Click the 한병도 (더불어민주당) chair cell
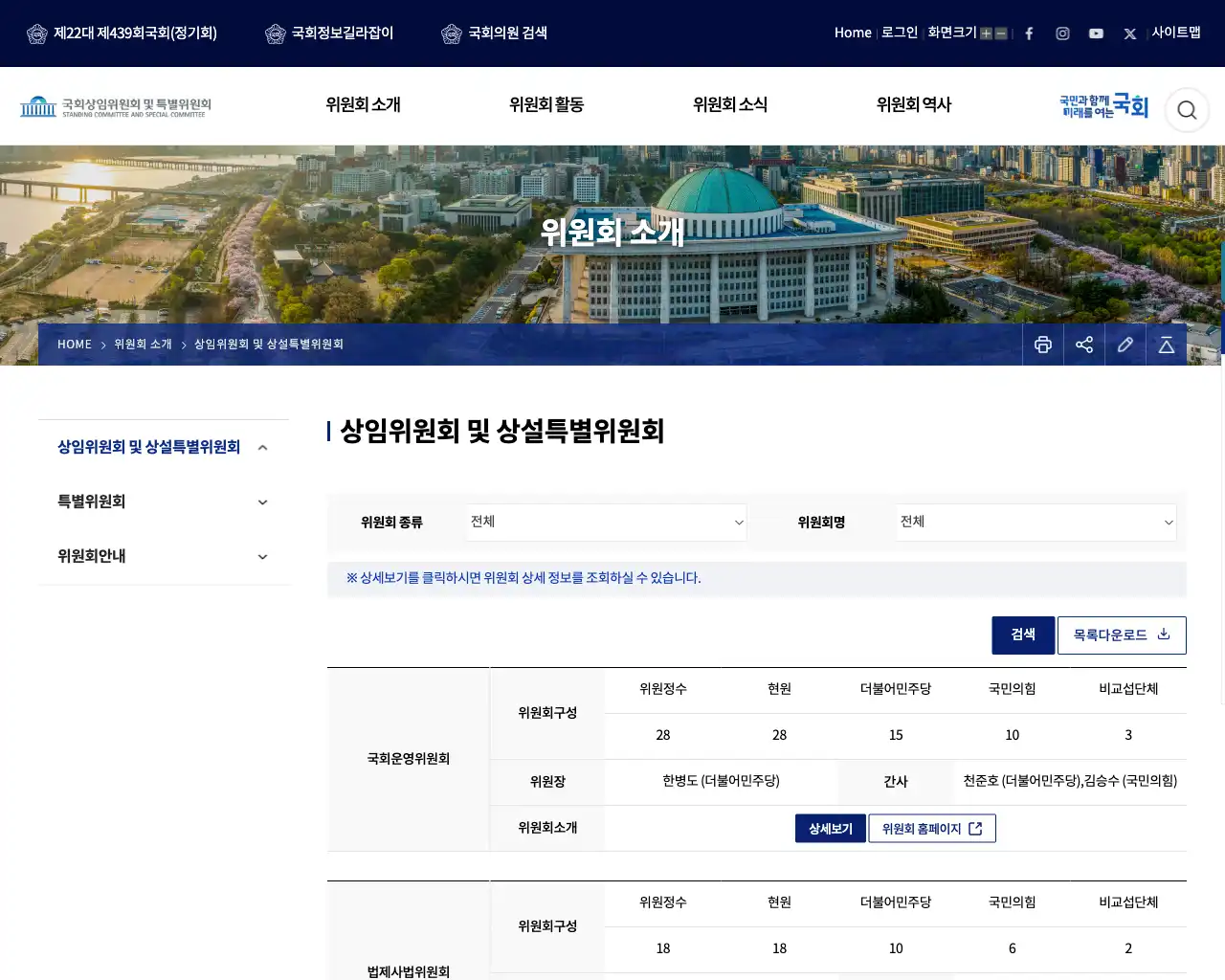This screenshot has width=1225, height=980. point(721,782)
